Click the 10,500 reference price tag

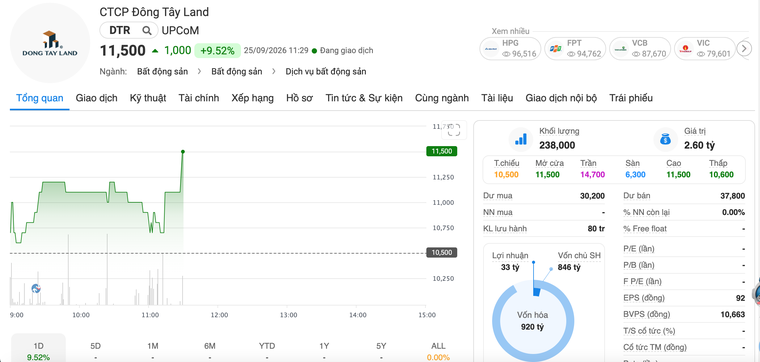tap(441, 252)
